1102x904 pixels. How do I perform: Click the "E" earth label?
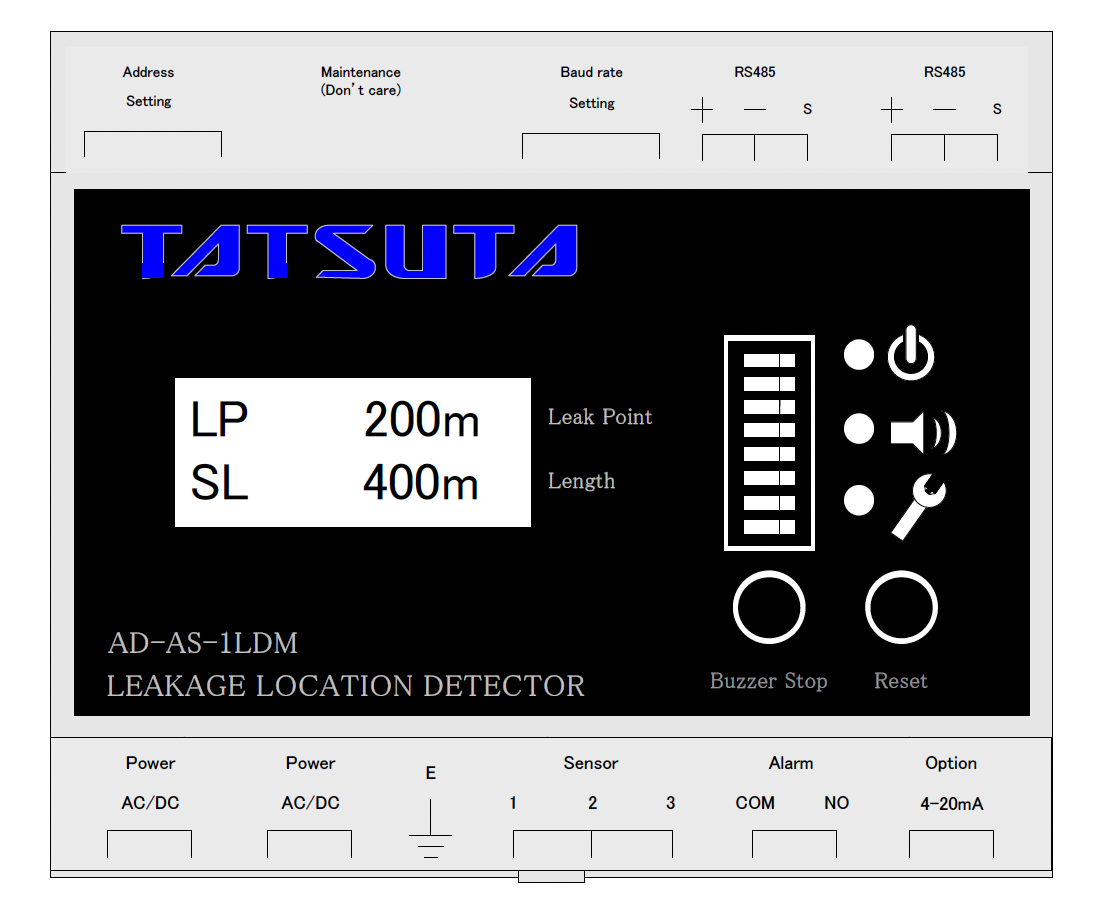click(431, 773)
